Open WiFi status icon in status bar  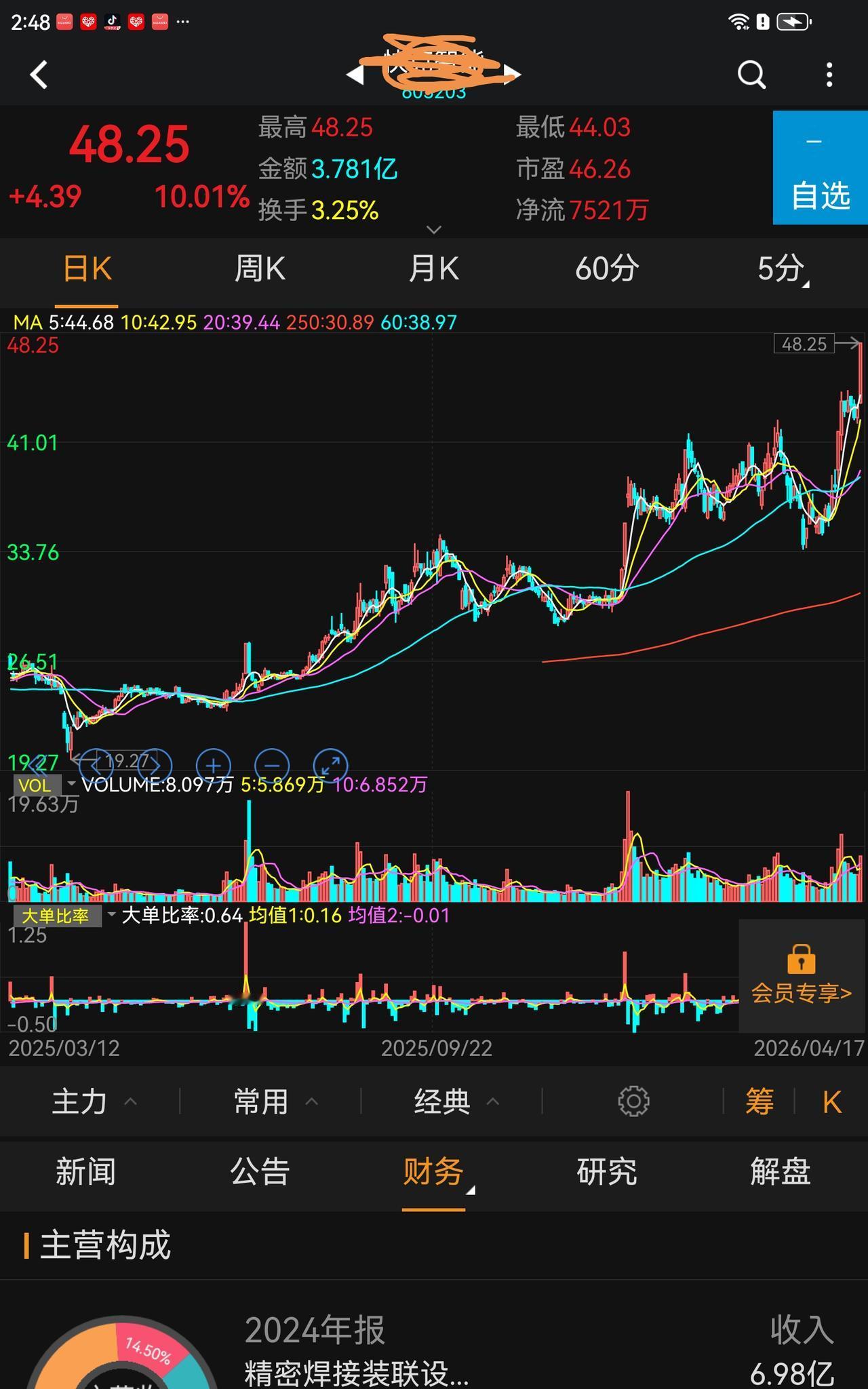pos(738,22)
